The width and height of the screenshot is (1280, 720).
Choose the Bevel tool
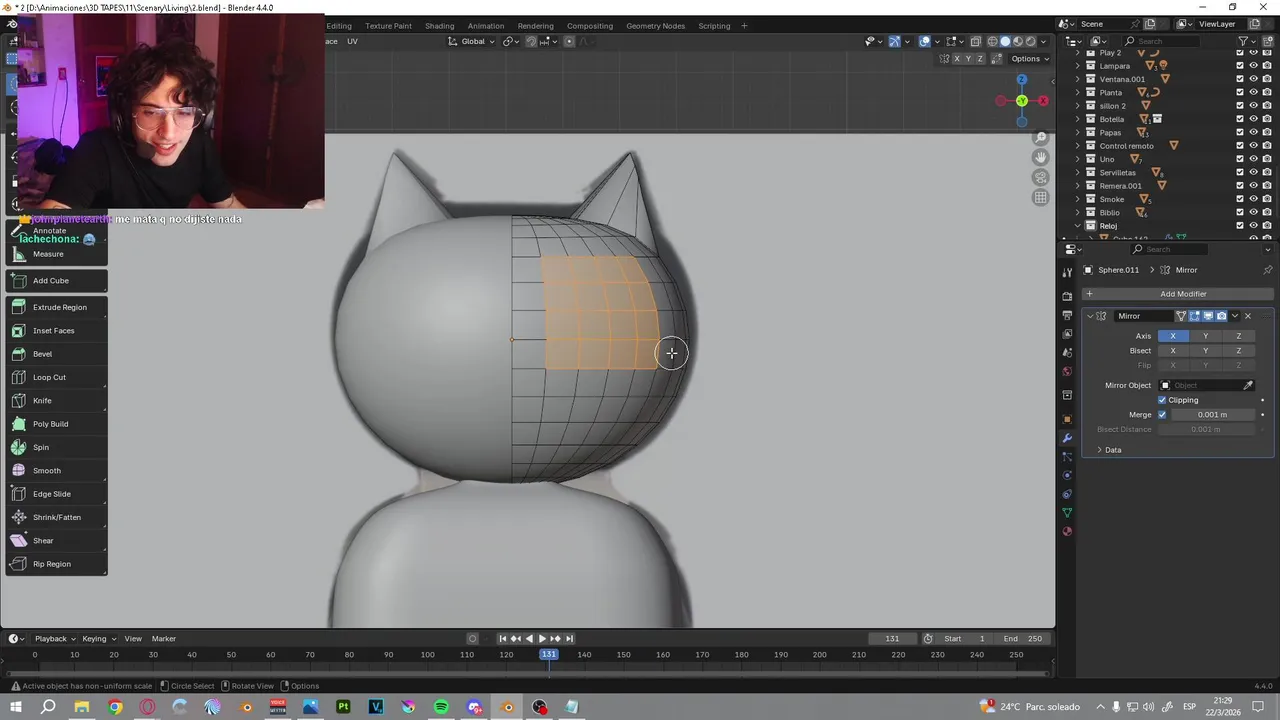tap(56, 354)
